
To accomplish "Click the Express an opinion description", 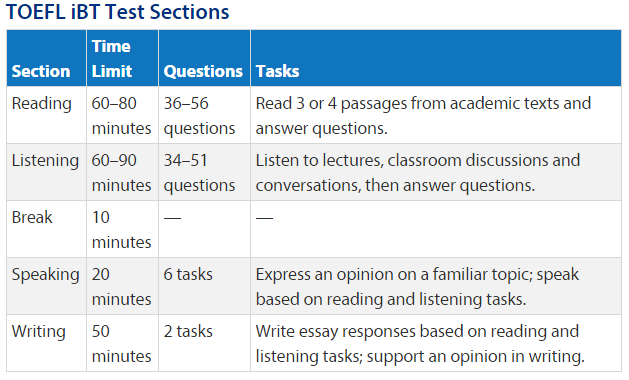I will point(417,287).
